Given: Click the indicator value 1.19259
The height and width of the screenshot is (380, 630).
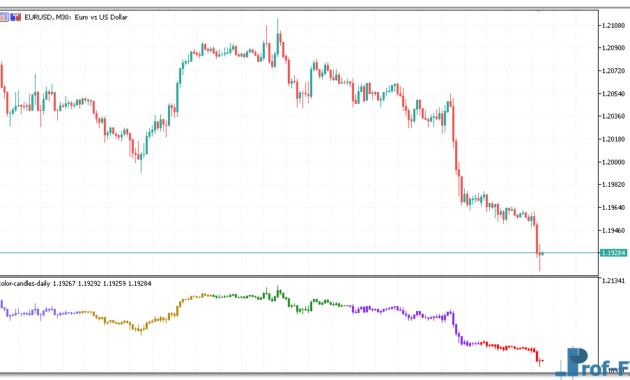Looking at the screenshot, I should (x=114, y=284).
